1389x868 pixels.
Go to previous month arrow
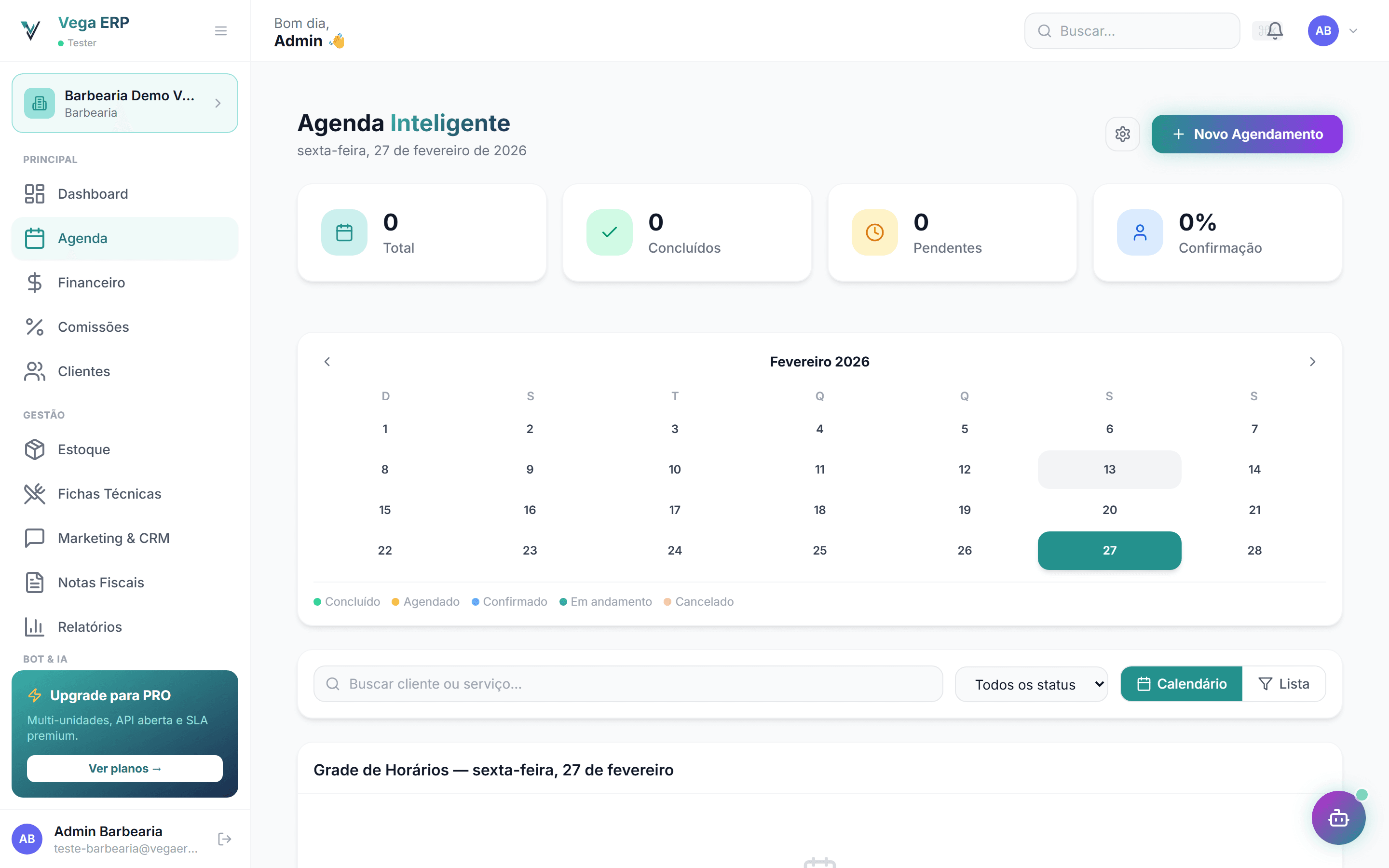coord(327,362)
